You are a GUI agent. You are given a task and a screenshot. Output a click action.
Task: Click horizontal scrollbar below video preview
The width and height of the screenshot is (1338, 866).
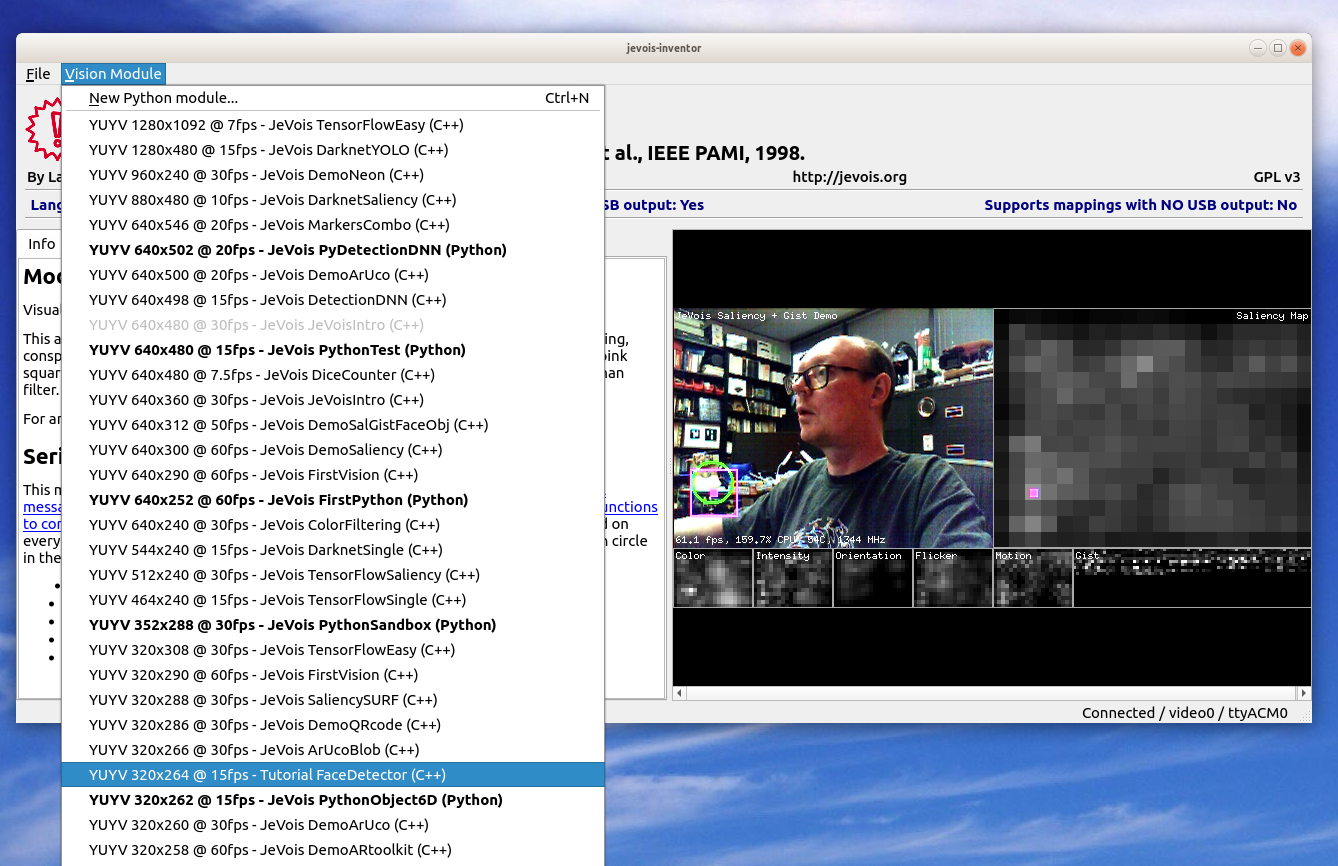tap(992, 693)
